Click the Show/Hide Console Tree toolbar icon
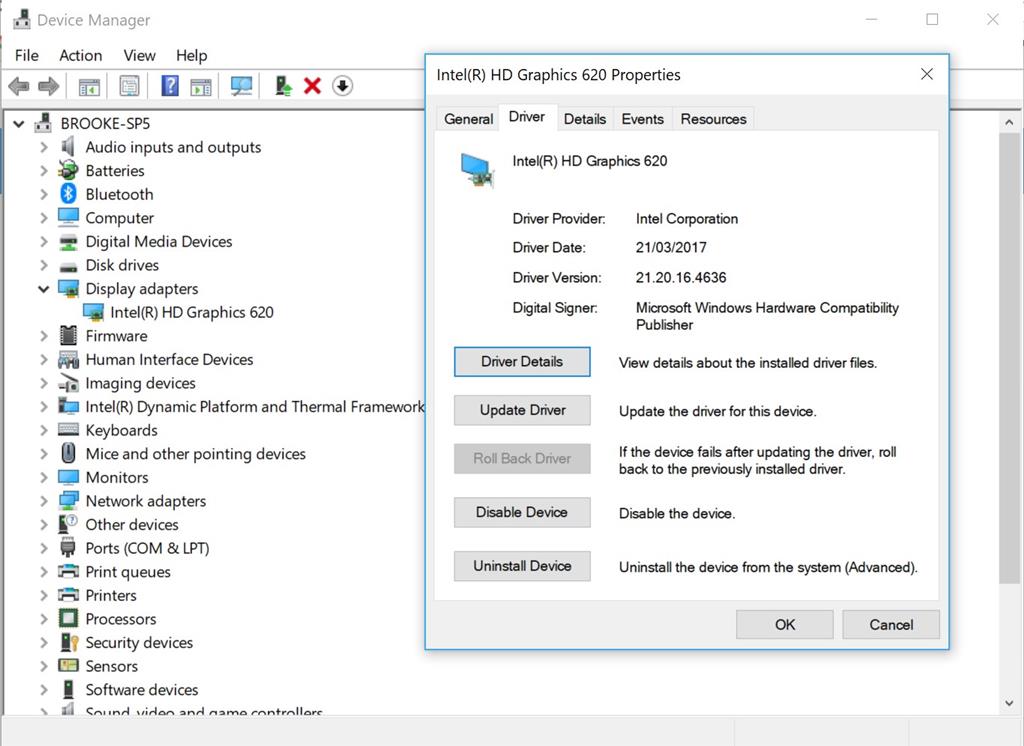The image size is (1024, 746). point(89,86)
